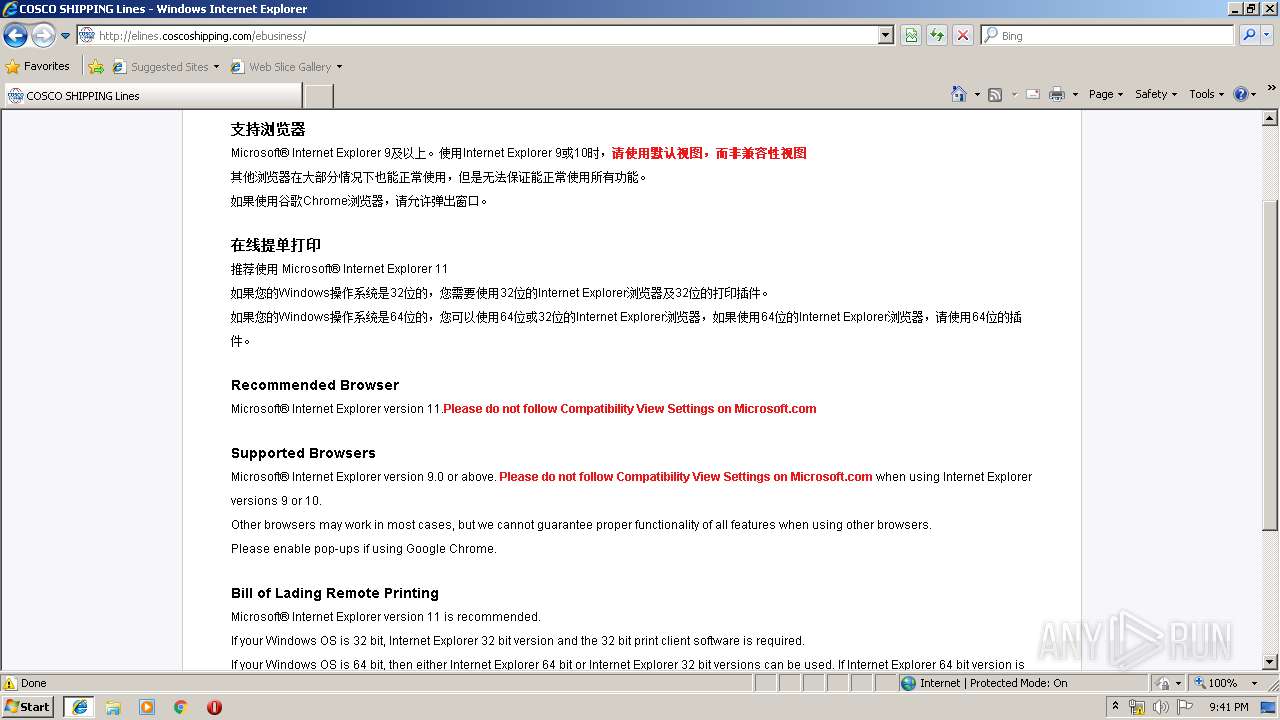This screenshot has height=720, width=1280.
Task: Click the red Stop loading icon
Action: pyautogui.click(x=963, y=35)
